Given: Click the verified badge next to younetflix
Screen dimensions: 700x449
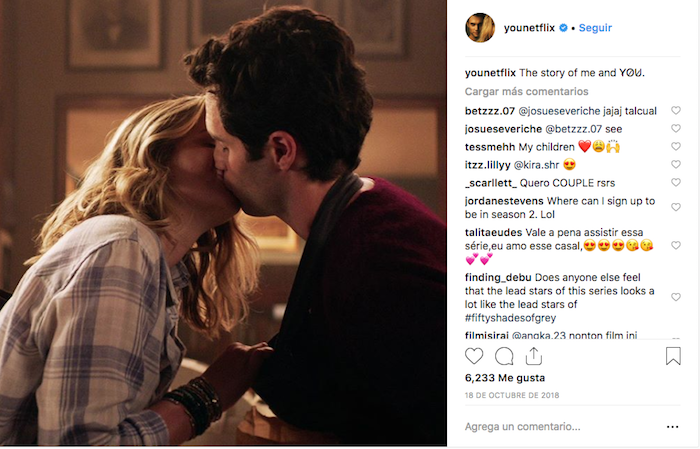Looking at the screenshot, I should [x=563, y=28].
